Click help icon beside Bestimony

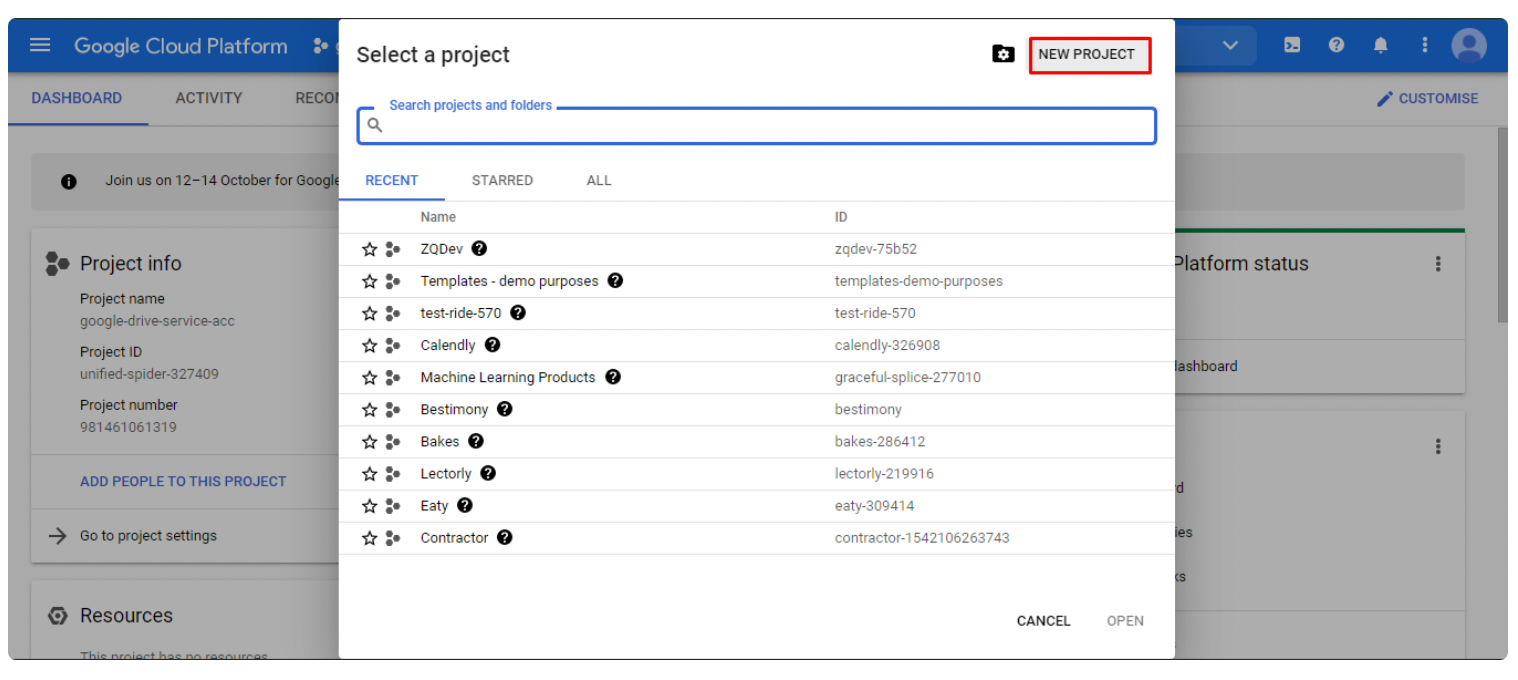pyautogui.click(x=505, y=409)
